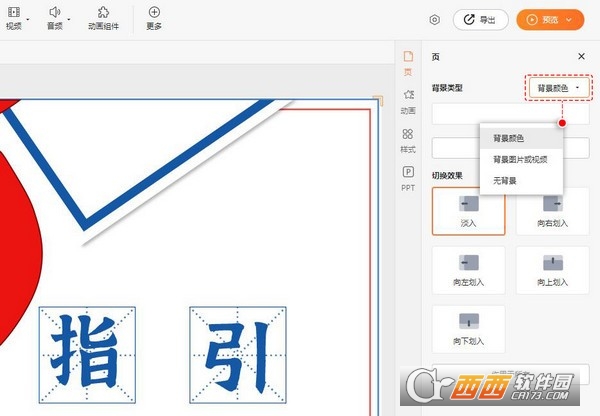Switch to the 页 sidebar tab
Screen dimensions: 600x416
click(407, 63)
